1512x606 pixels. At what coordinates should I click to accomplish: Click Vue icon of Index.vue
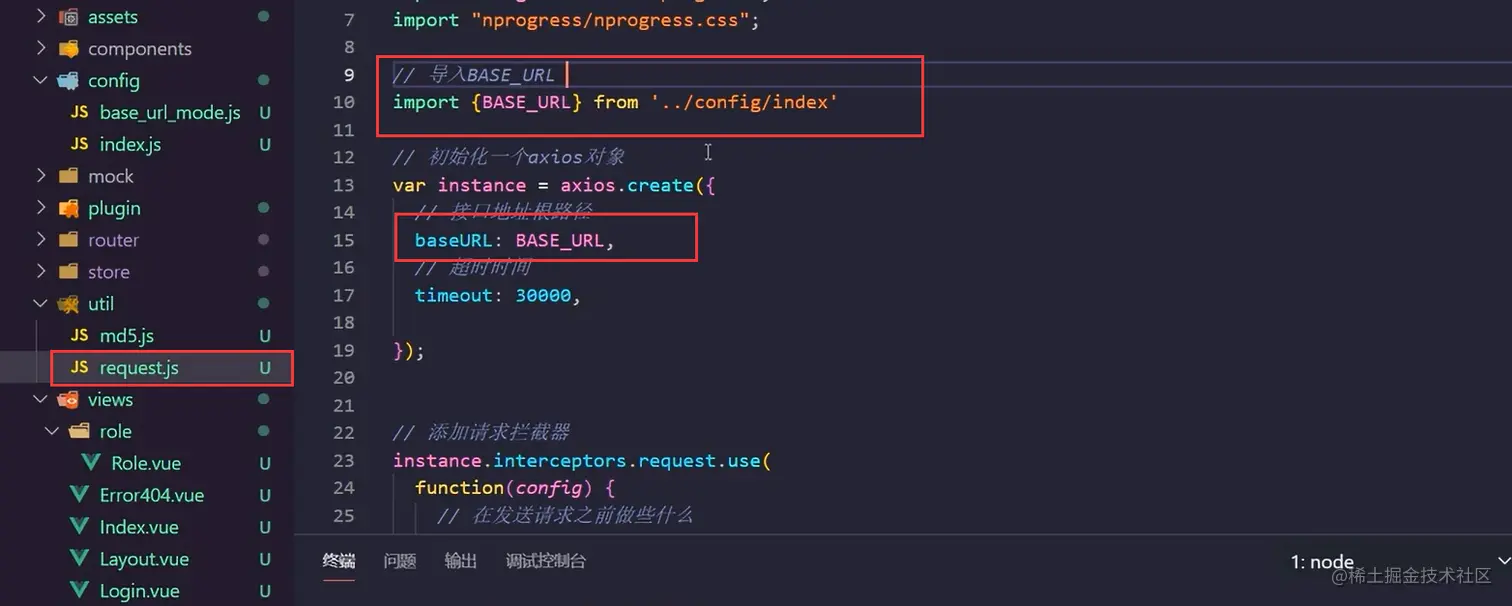80,527
